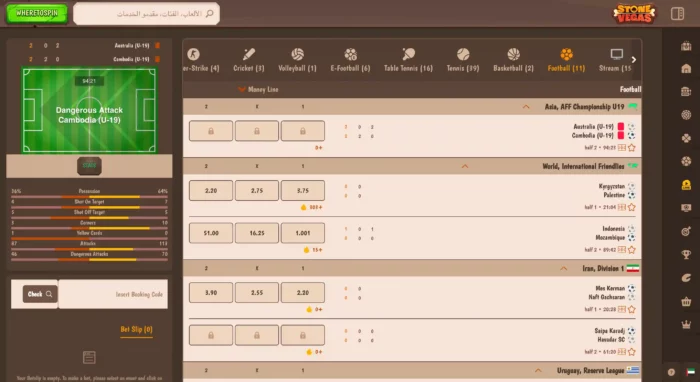Image resolution: width=700 pixels, height=382 pixels.
Task: Open the UAE flag language selector
Action: pos(691,372)
